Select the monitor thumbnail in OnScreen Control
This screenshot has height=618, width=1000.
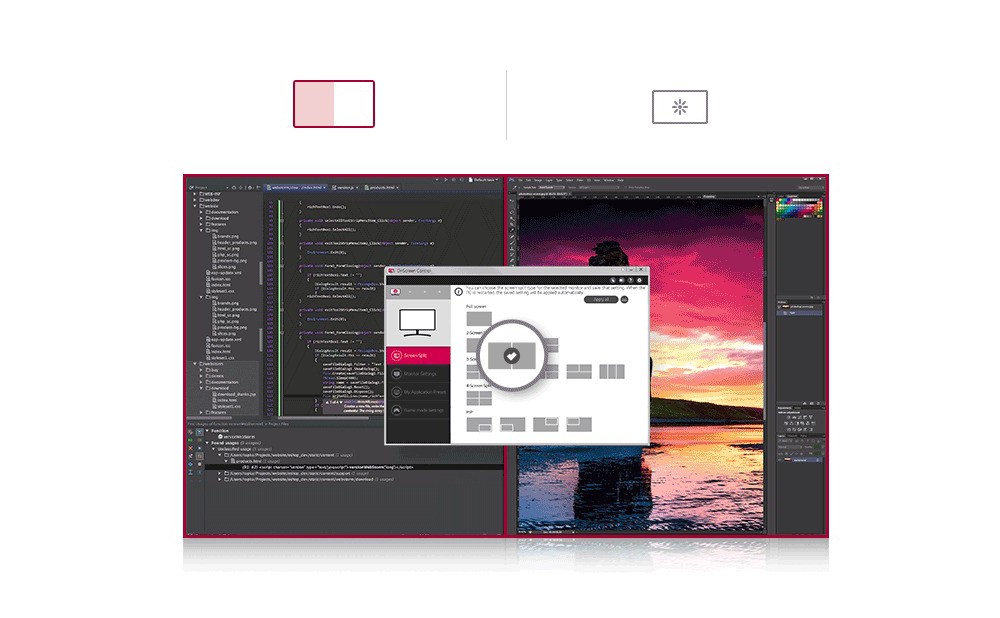click(418, 322)
